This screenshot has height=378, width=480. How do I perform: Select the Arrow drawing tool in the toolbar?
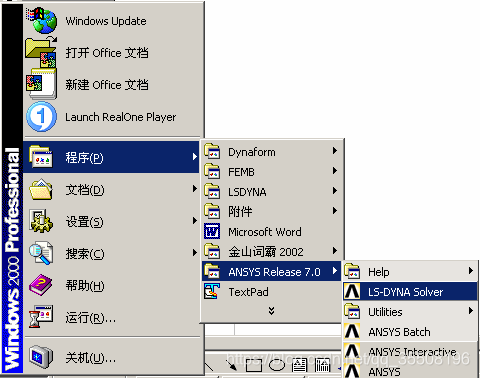[231, 365]
